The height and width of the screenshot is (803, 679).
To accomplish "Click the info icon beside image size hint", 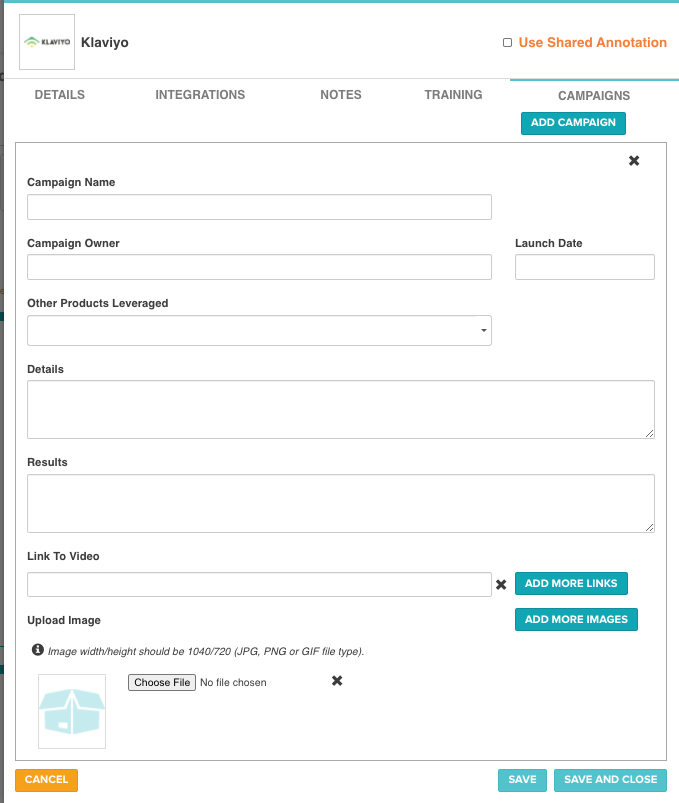I will [x=37, y=650].
